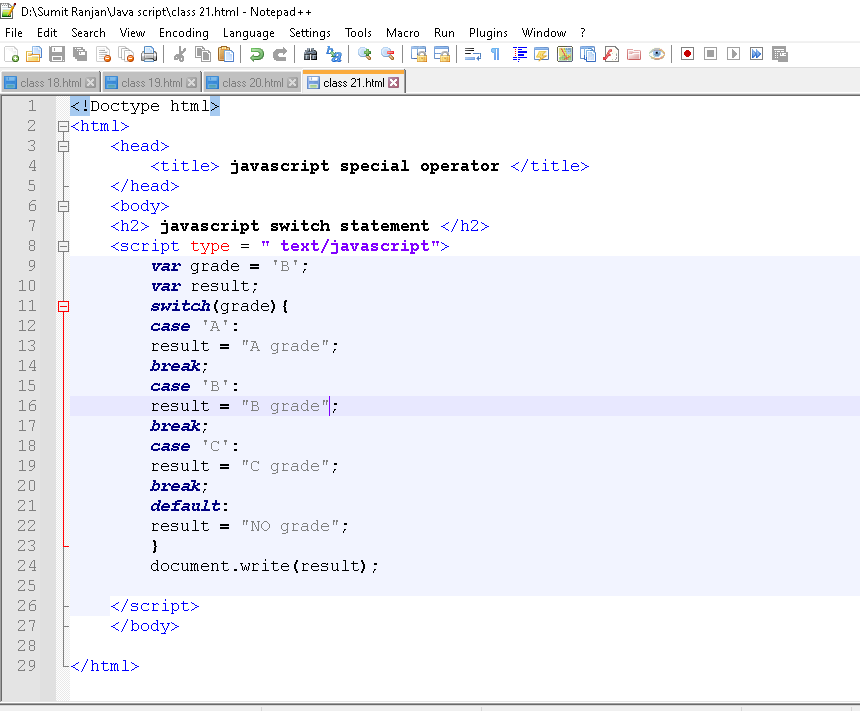The height and width of the screenshot is (711, 860).
Task: Collapse the script tag fold marker
Action: [x=64, y=246]
